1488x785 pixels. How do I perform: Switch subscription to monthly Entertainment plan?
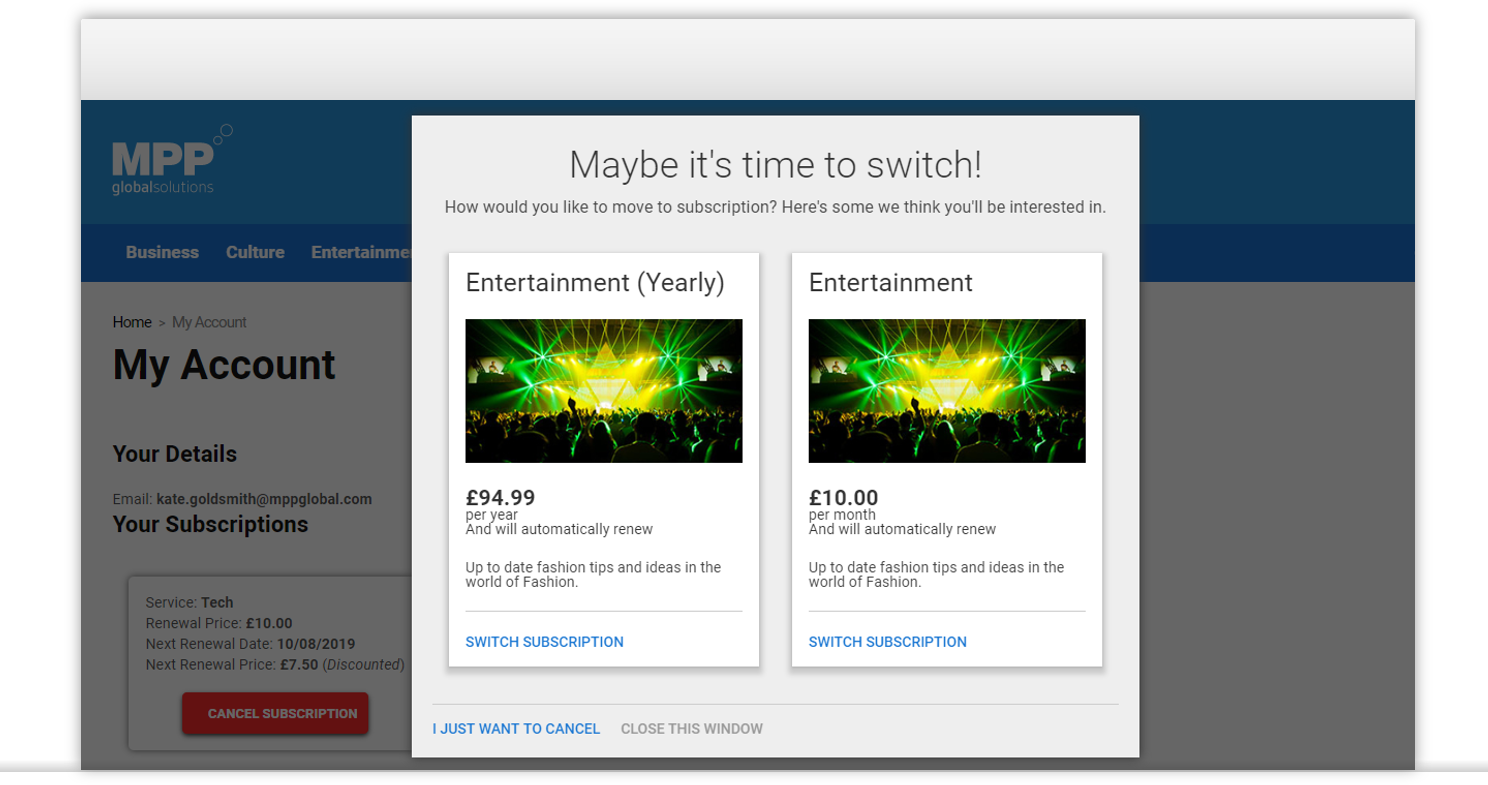point(887,642)
